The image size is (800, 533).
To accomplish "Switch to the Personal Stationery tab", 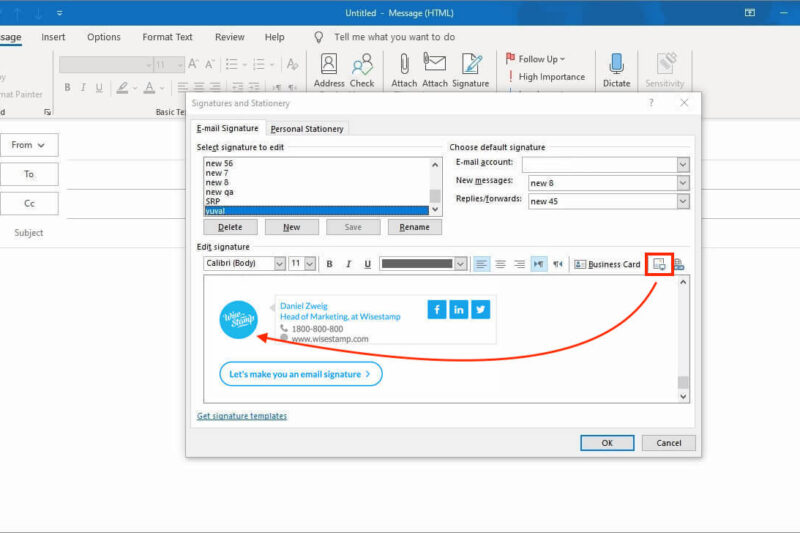I will (307, 129).
